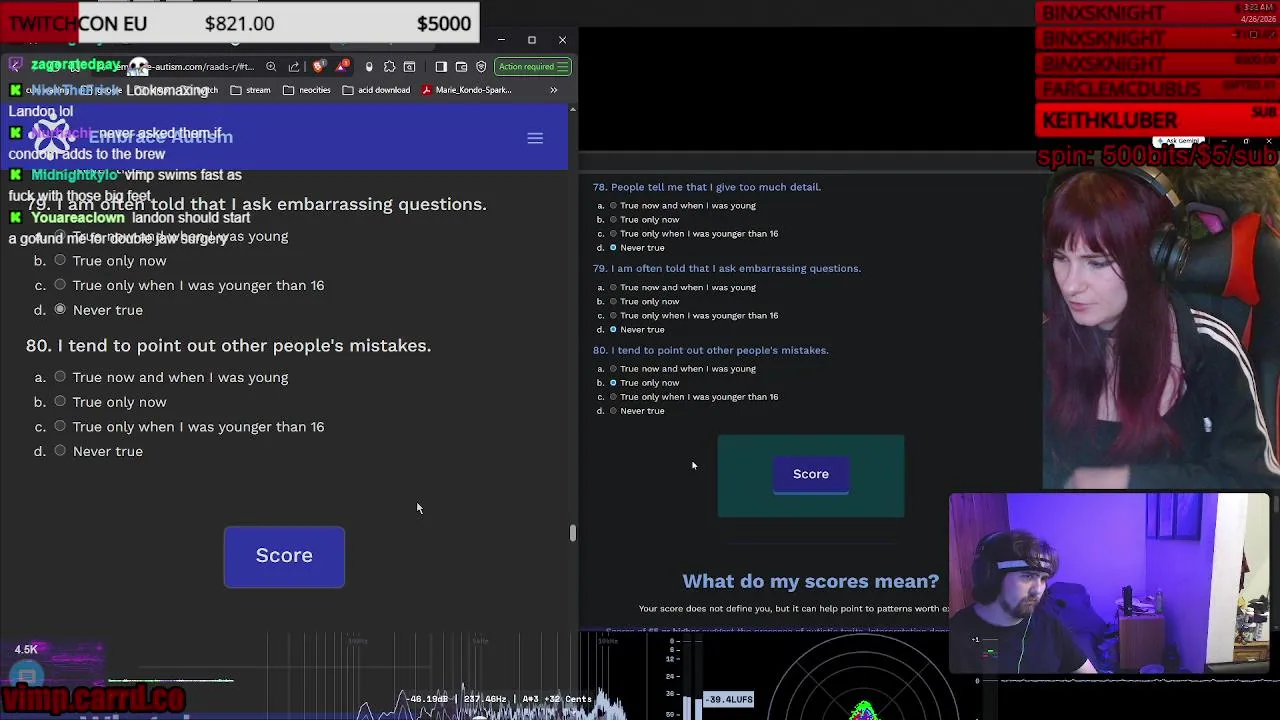The image size is (1280, 720).
Task: Right window Q80: select True only now
Action: click(x=613, y=383)
